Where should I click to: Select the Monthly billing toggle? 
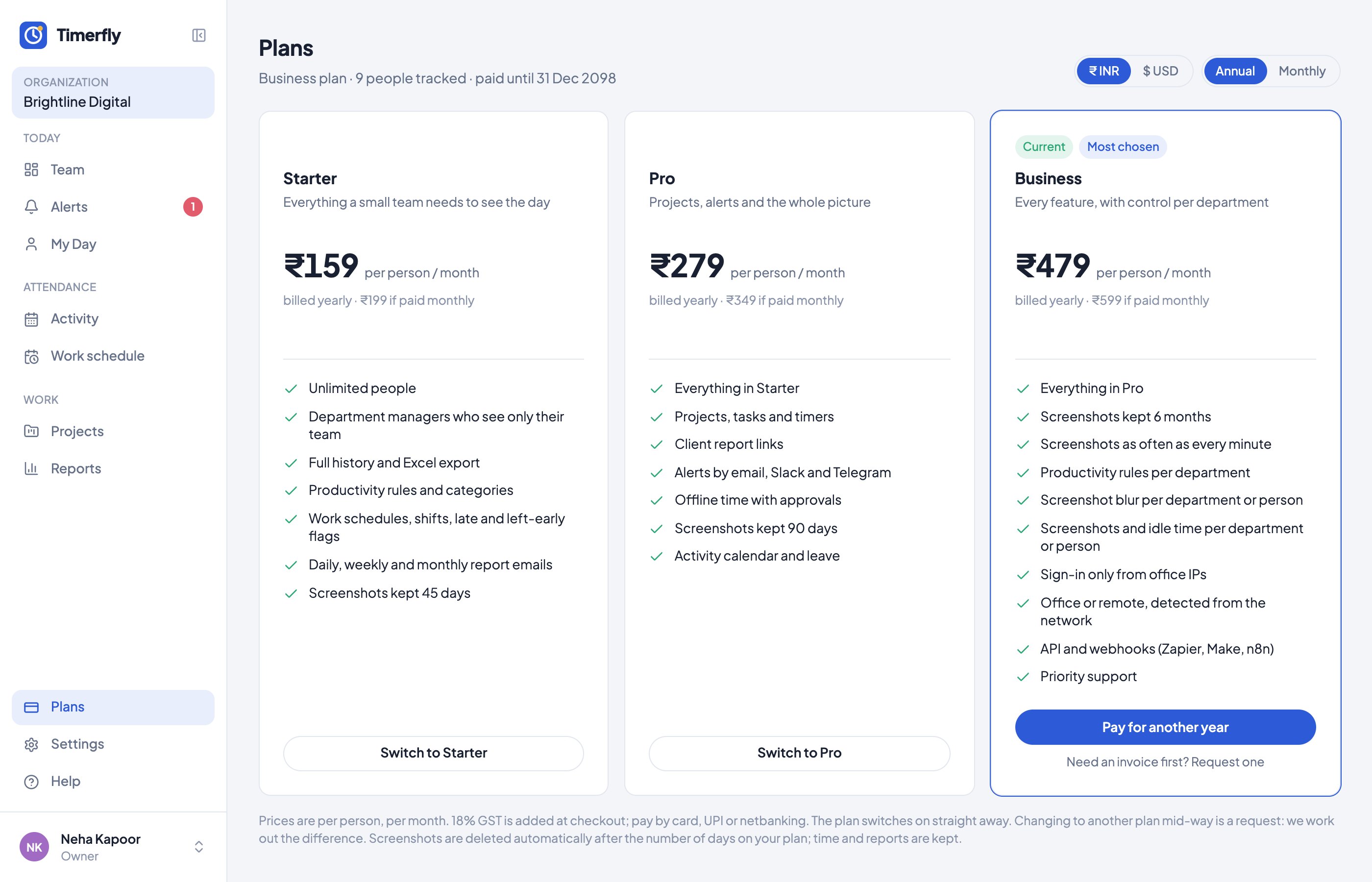pyautogui.click(x=1301, y=71)
